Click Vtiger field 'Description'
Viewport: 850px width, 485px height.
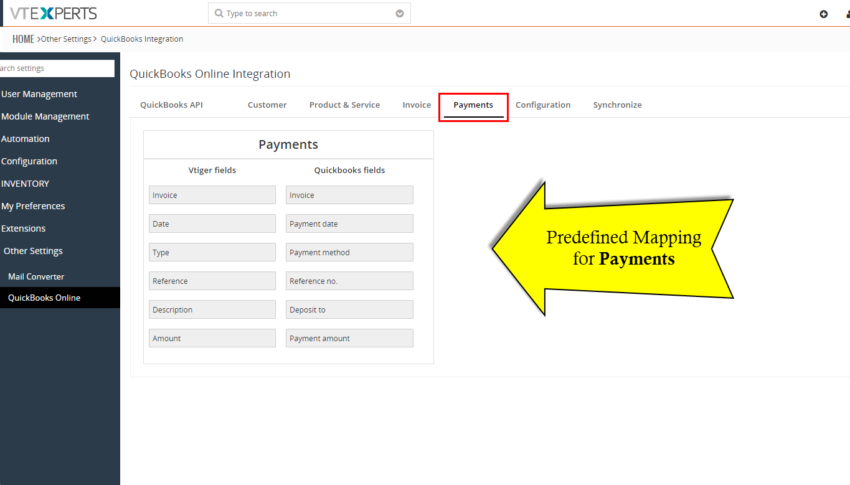click(212, 309)
